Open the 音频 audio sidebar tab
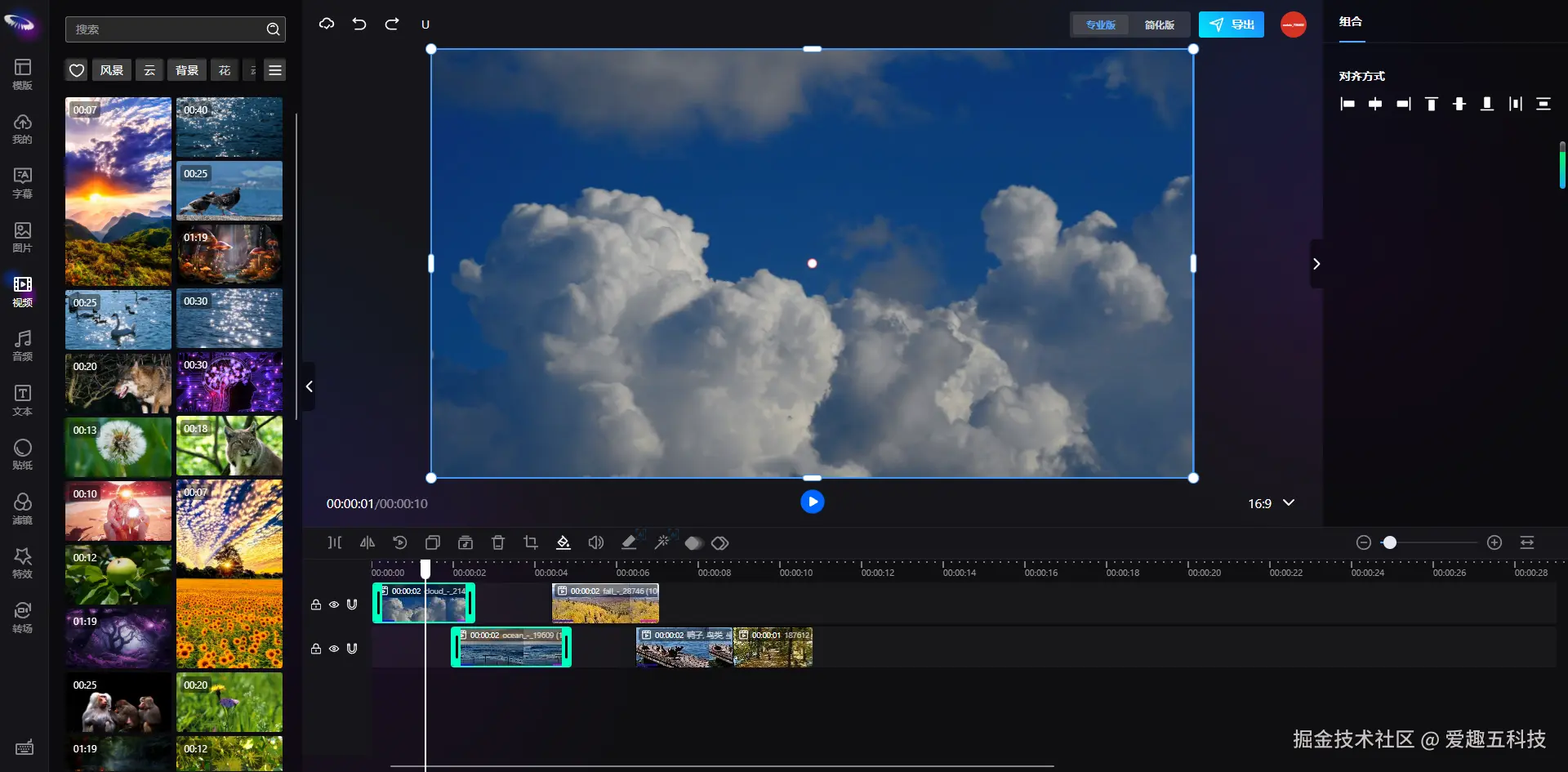 tap(23, 346)
